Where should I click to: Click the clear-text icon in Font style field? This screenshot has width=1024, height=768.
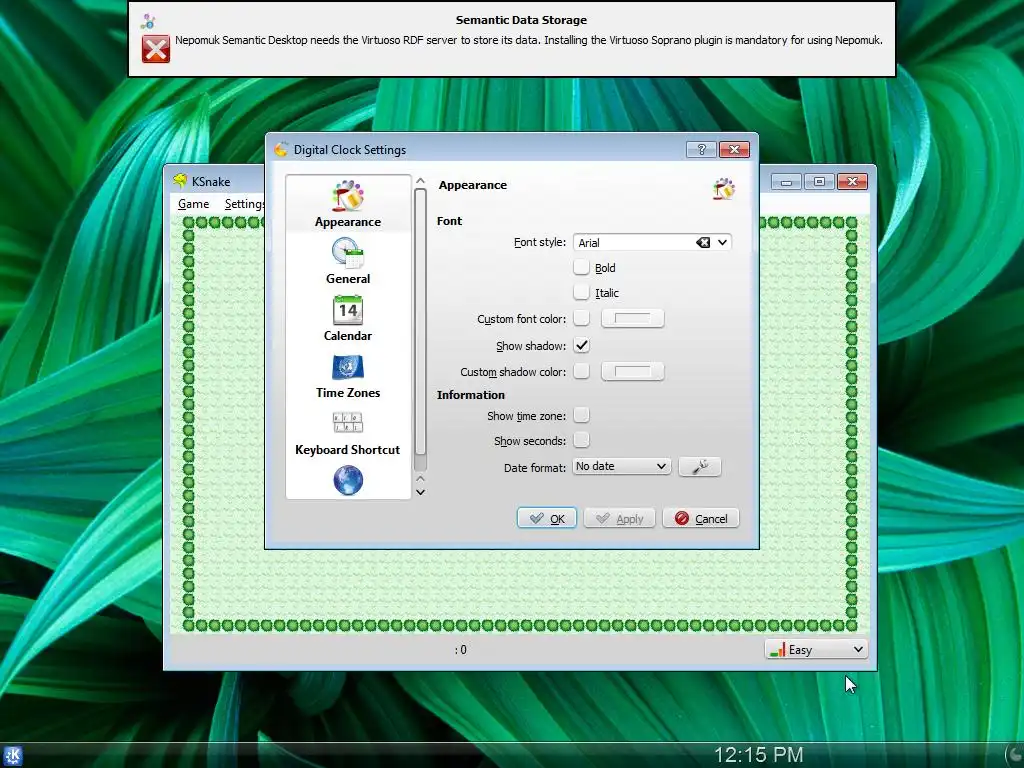coord(703,242)
